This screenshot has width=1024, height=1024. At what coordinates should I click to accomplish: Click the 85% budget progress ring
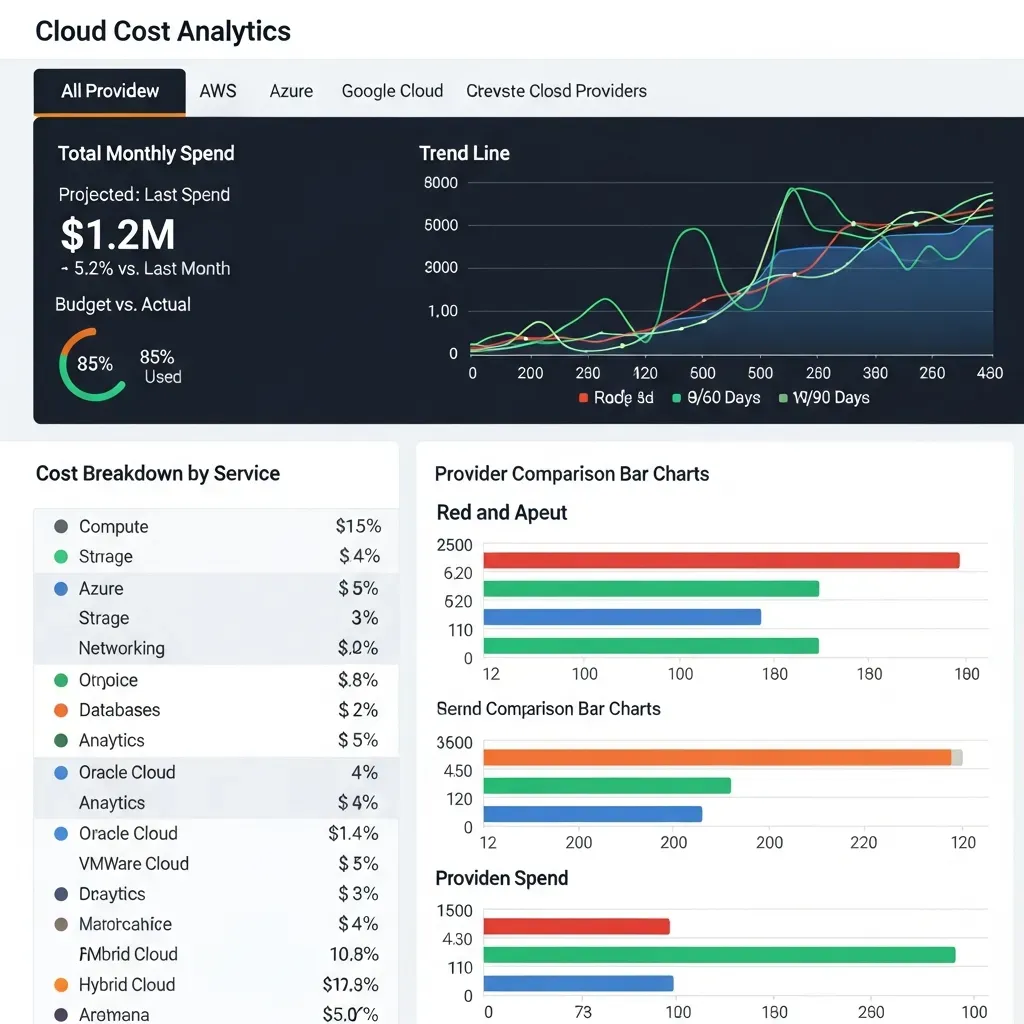click(93, 364)
